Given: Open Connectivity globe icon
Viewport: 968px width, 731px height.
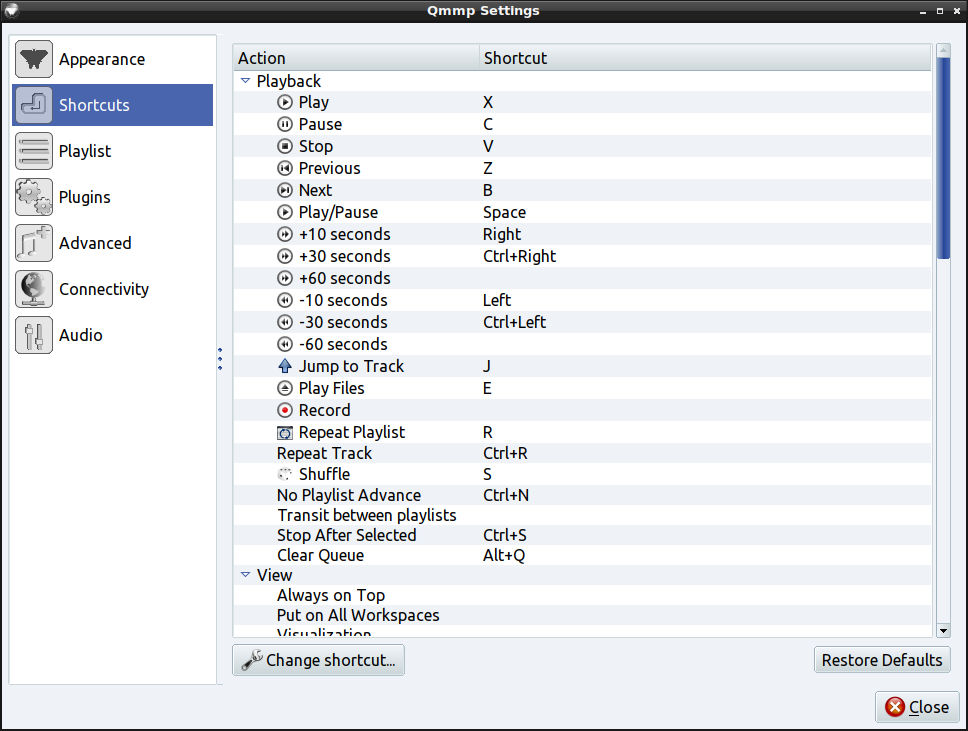Looking at the screenshot, I should click(34, 290).
